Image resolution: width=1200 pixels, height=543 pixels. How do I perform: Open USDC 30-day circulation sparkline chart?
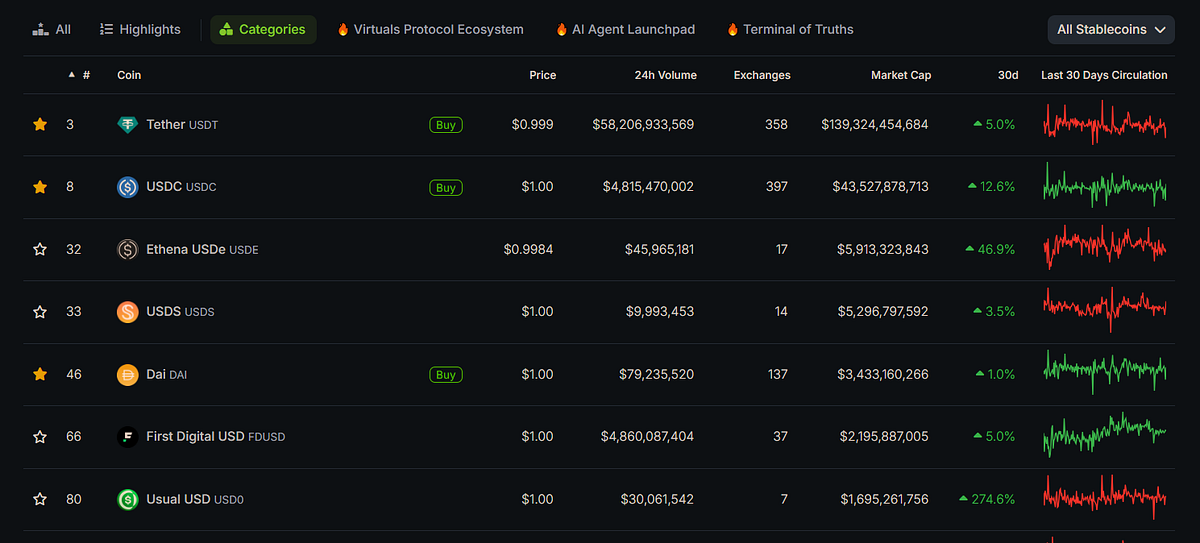[x=1104, y=187]
